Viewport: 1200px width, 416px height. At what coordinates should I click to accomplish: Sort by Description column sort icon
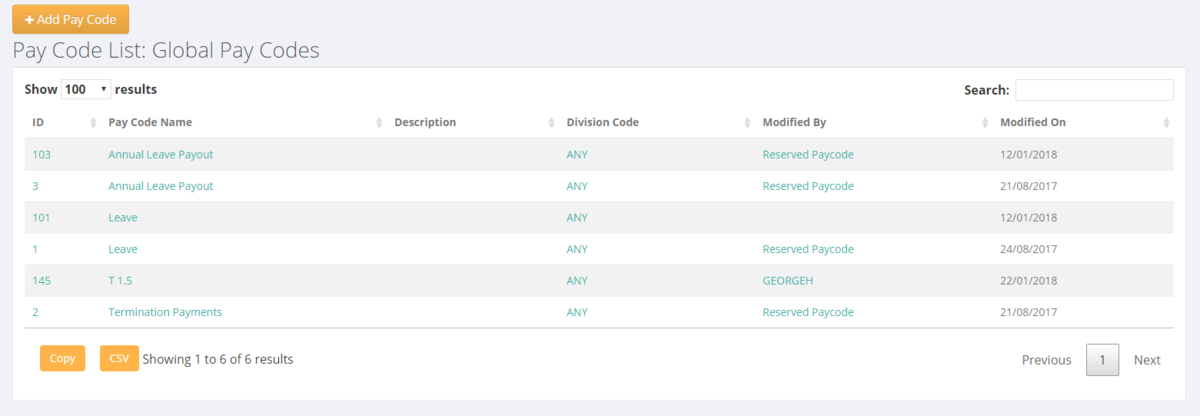(551, 123)
